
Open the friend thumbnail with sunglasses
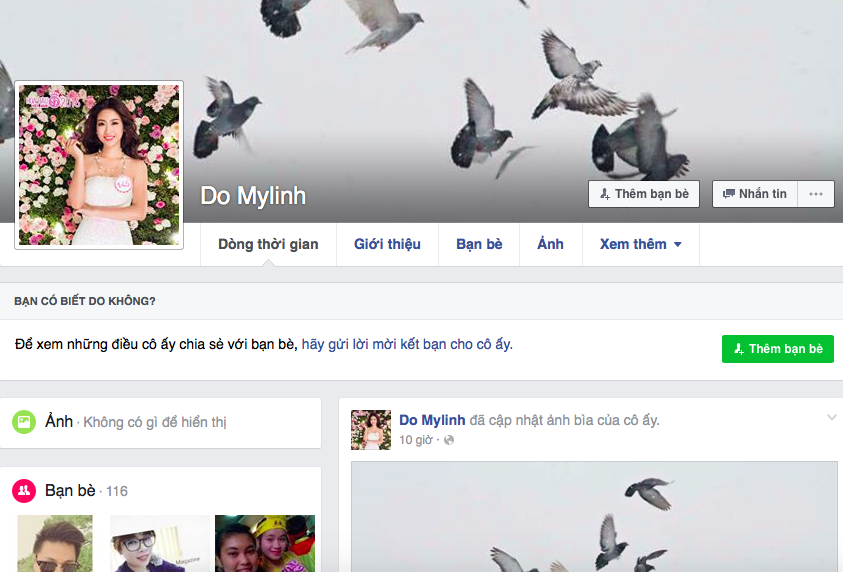55,544
